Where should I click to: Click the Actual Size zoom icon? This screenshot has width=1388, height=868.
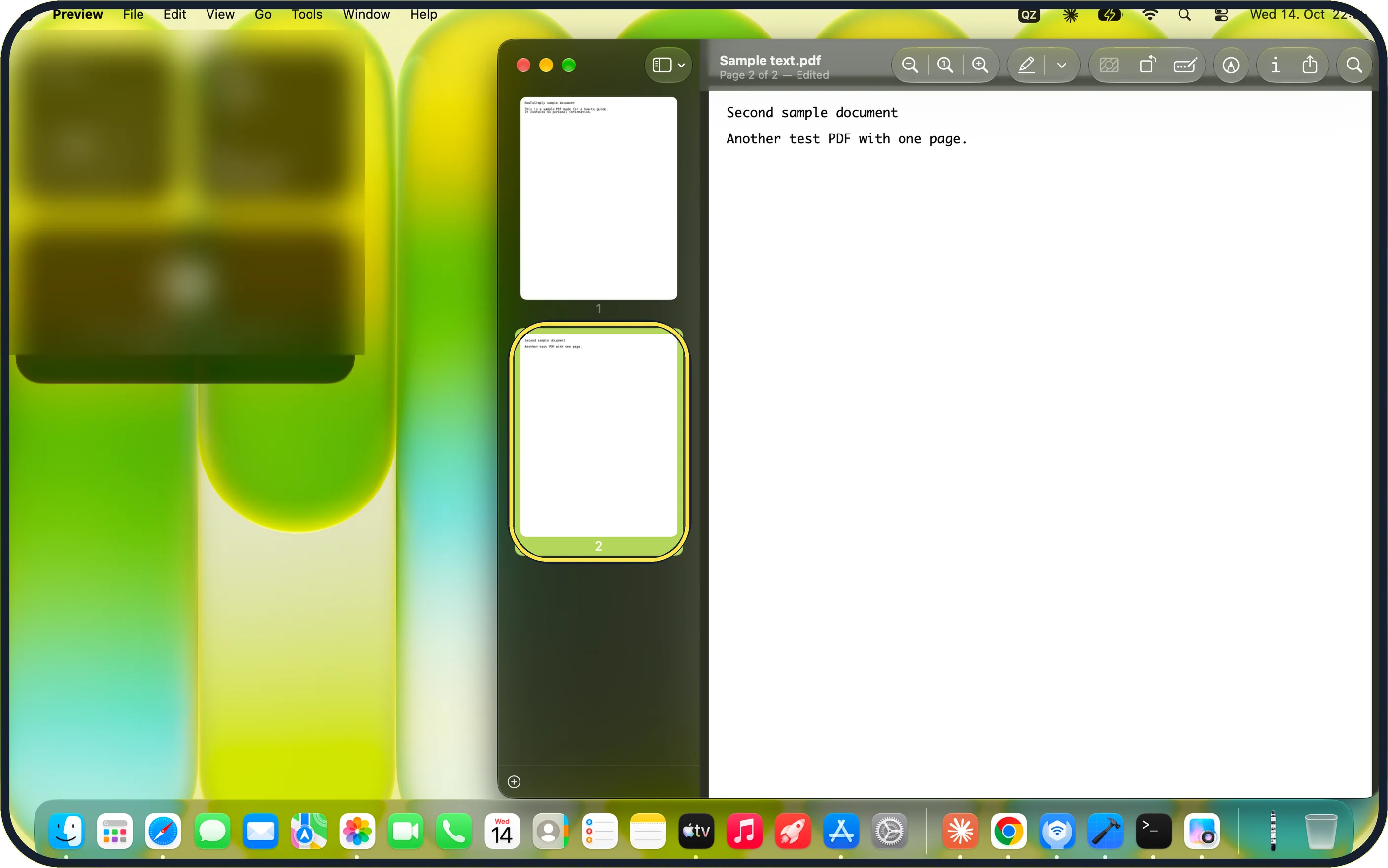(945, 66)
